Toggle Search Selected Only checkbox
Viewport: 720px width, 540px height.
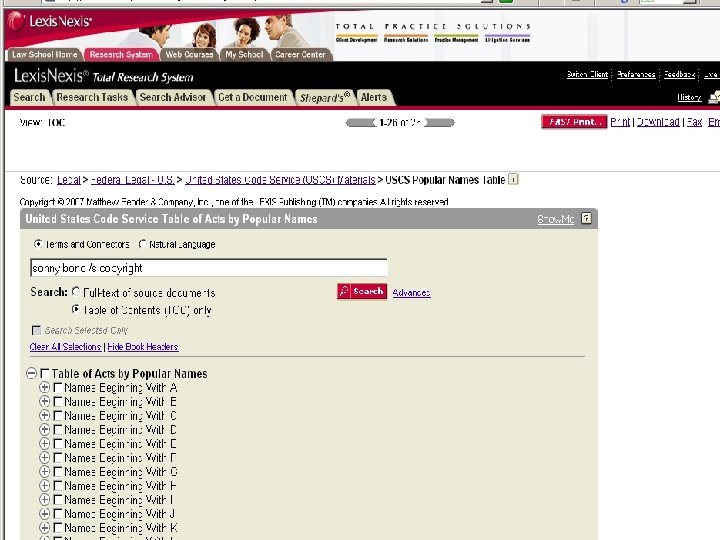[x=36, y=330]
